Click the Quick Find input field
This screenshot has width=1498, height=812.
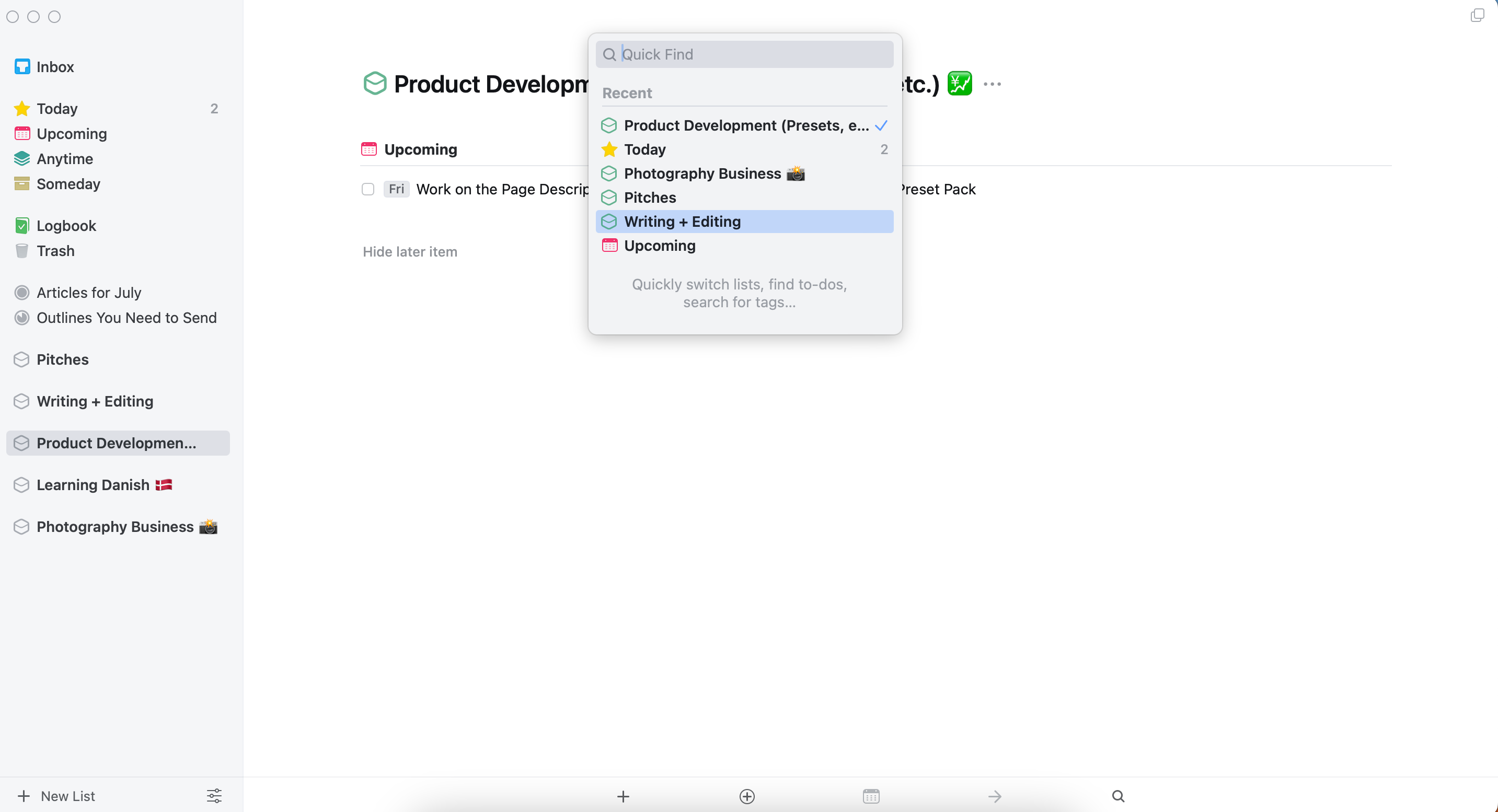[x=744, y=54]
